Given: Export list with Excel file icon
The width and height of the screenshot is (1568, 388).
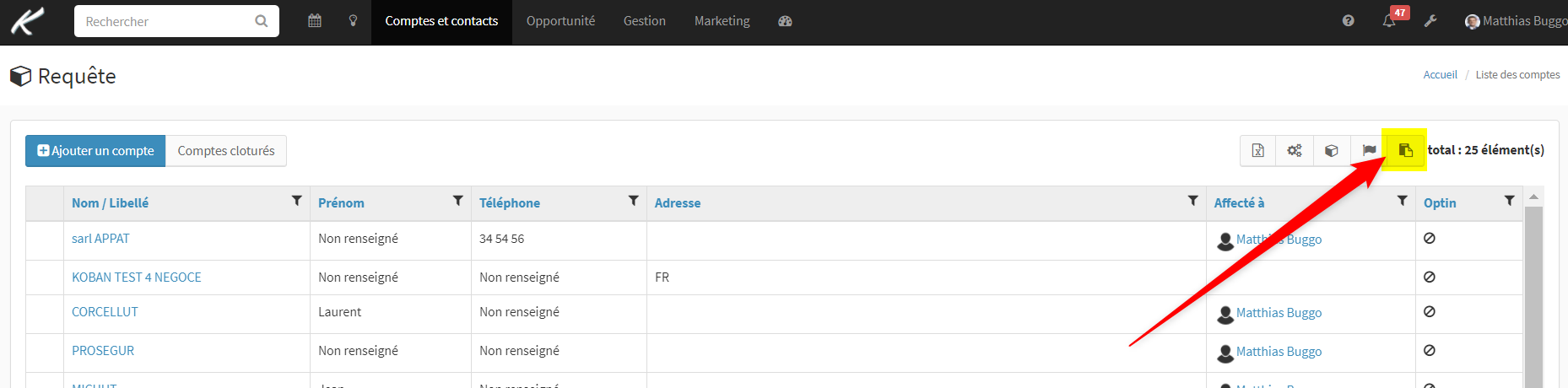Looking at the screenshot, I should coord(1257,150).
